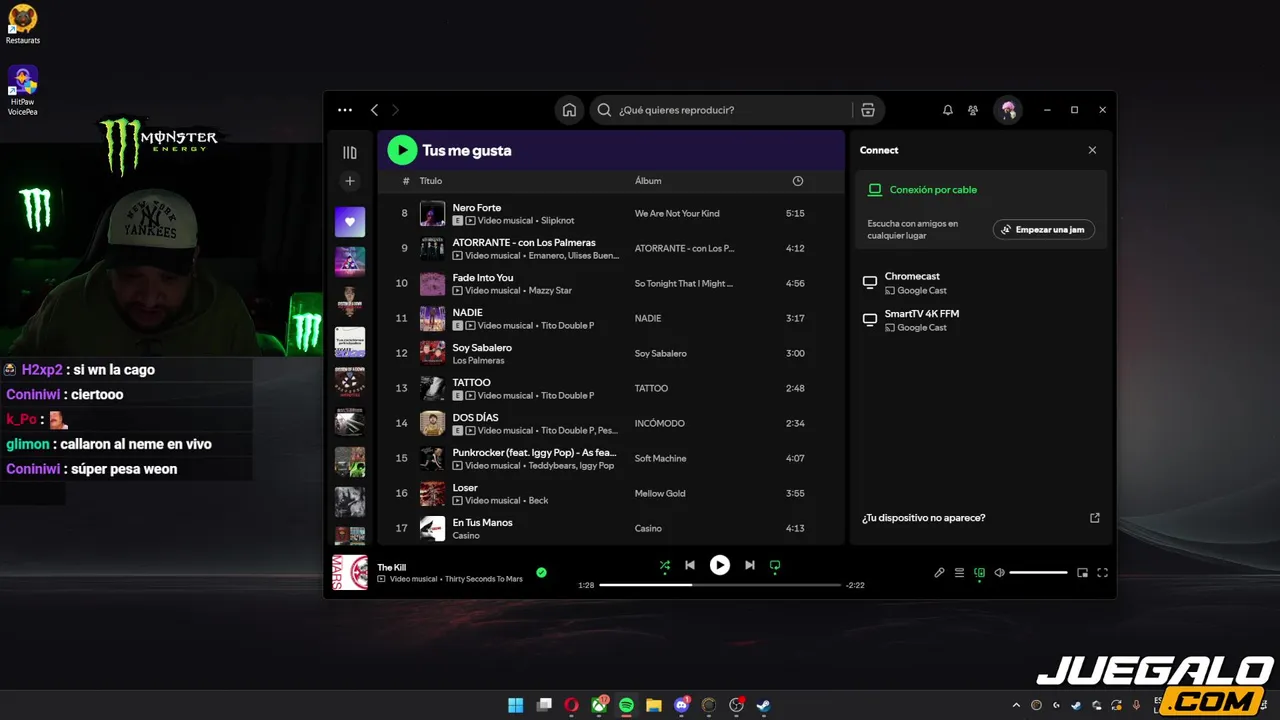The width and height of the screenshot is (1280, 720).
Task: Open album 'Soft Machine'
Action: pyautogui.click(x=661, y=458)
